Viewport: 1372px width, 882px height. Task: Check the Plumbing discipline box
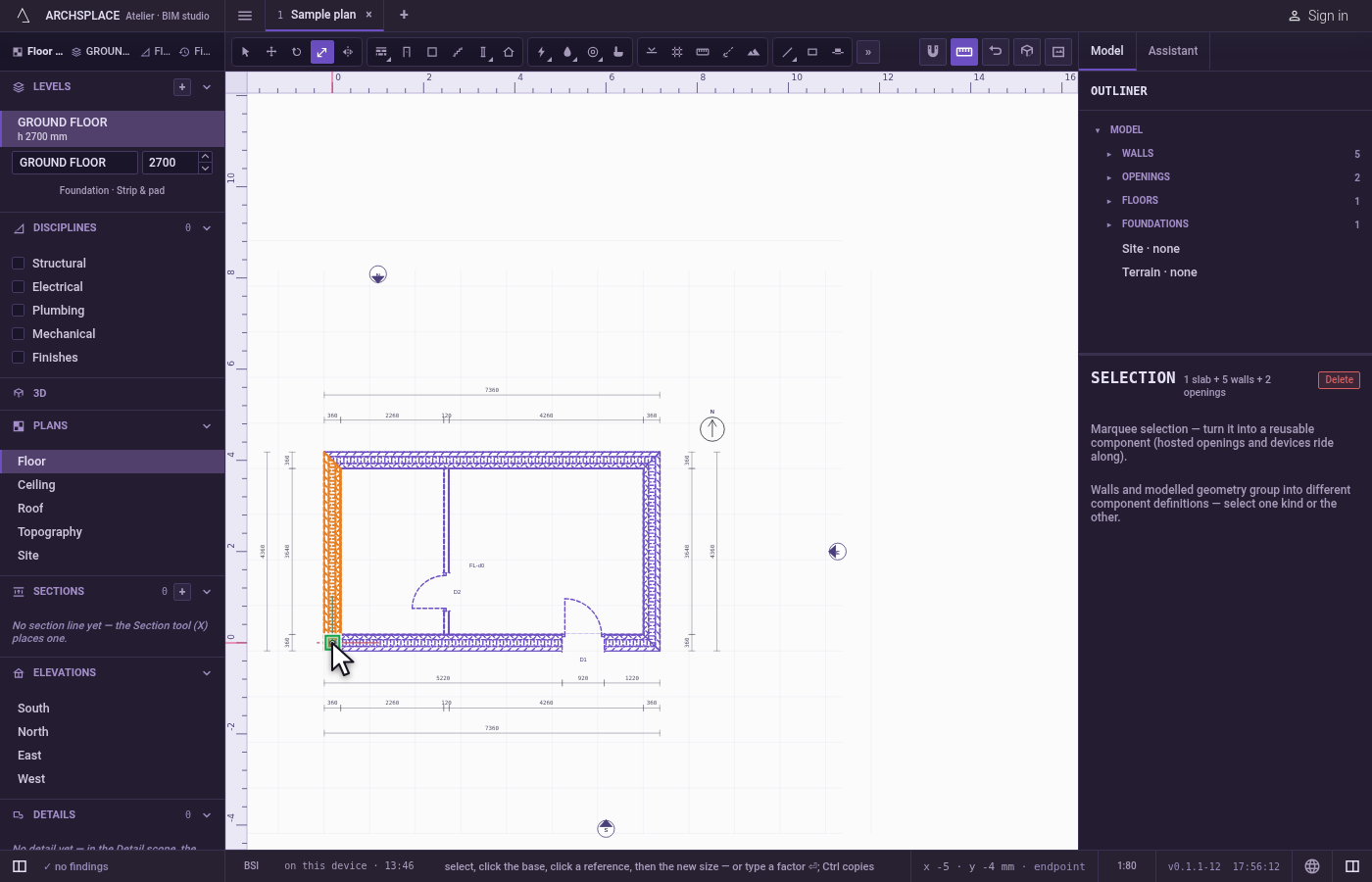point(18,310)
